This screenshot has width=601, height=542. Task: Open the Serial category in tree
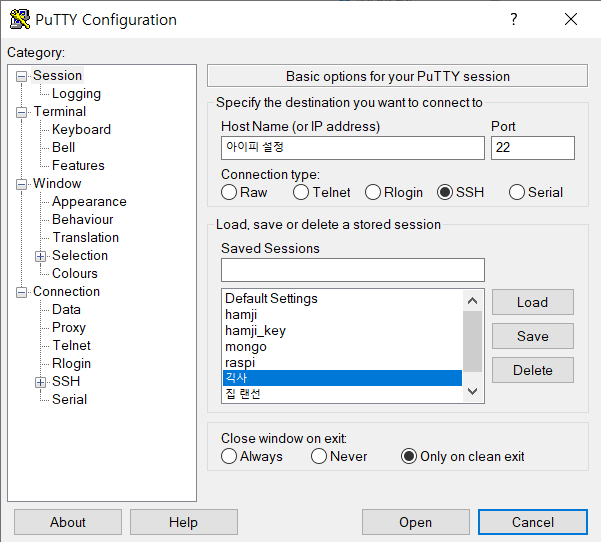click(x=70, y=400)
